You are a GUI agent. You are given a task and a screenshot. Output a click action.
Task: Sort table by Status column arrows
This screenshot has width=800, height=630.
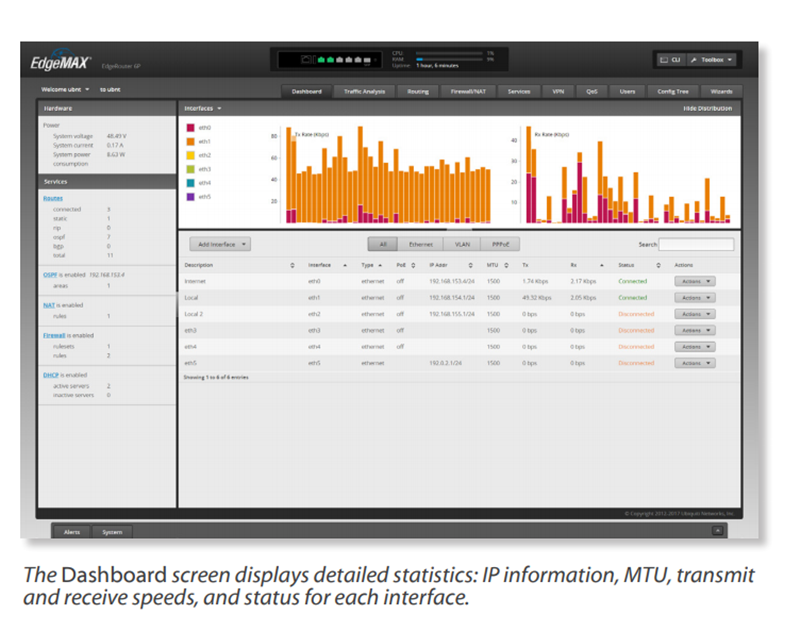click(658, 265)
